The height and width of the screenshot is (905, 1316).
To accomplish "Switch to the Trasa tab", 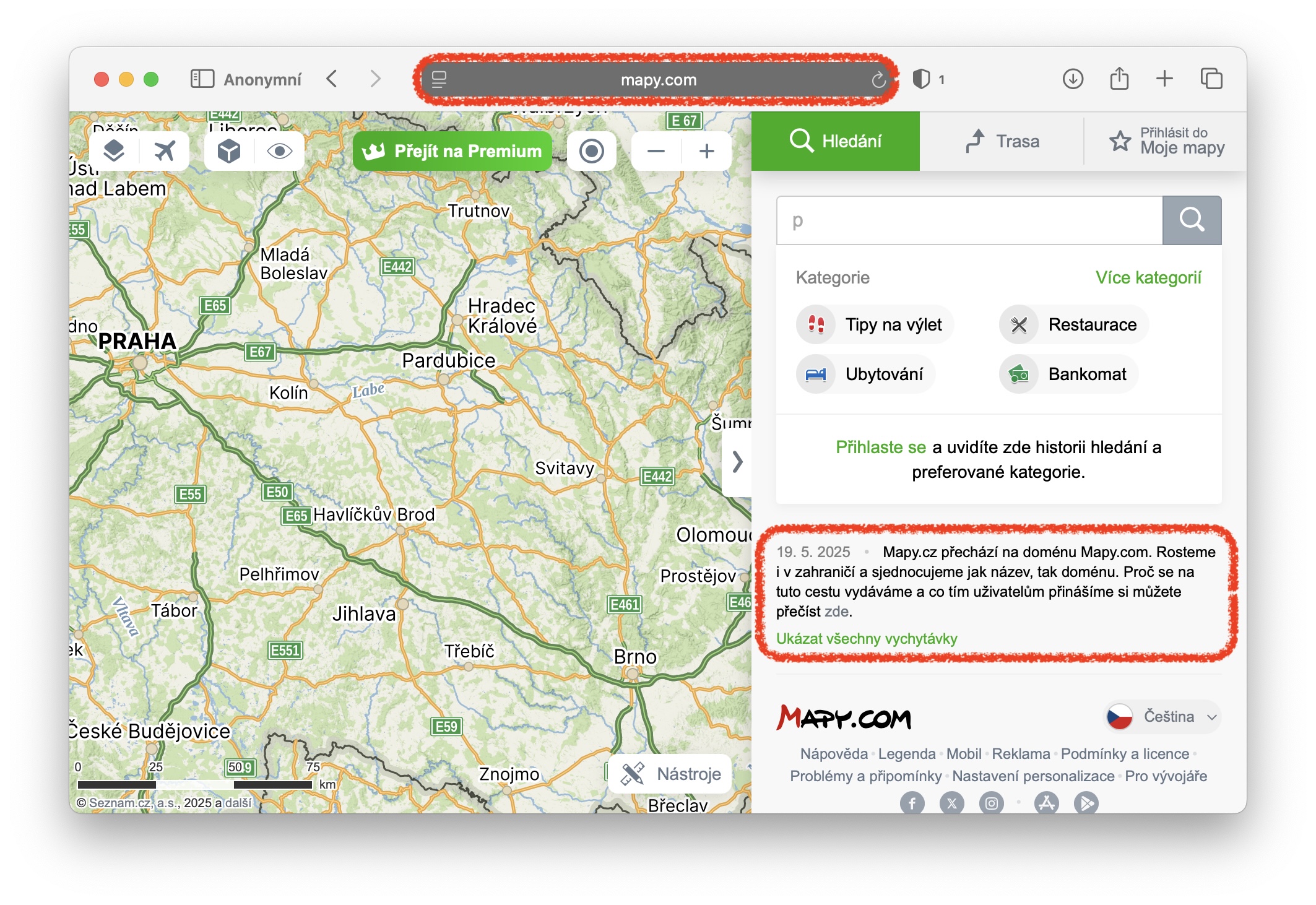I will click(1003, 141).
